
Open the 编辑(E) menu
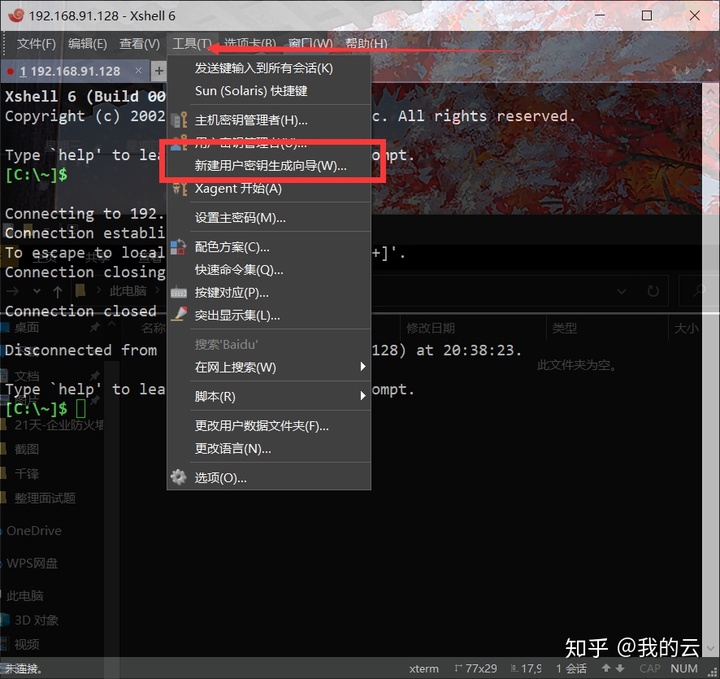coord(87,44)
